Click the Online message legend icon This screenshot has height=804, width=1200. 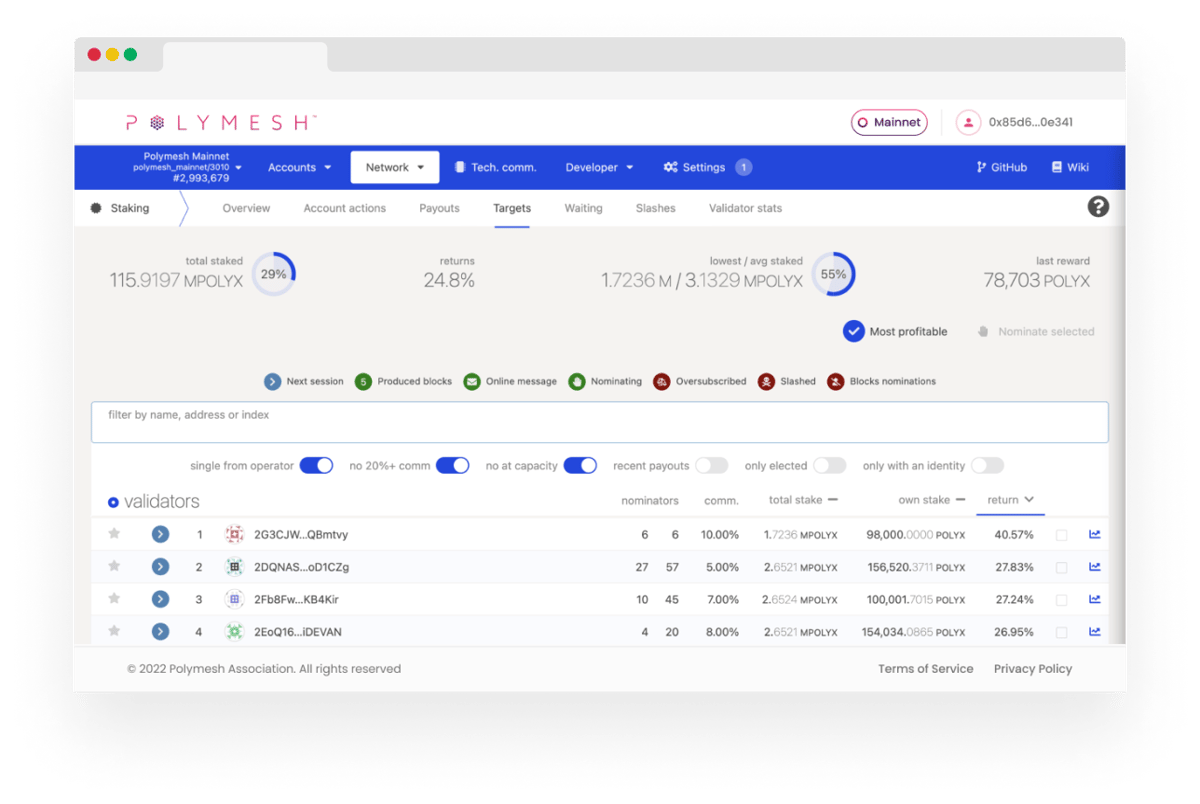pos(472,381)
